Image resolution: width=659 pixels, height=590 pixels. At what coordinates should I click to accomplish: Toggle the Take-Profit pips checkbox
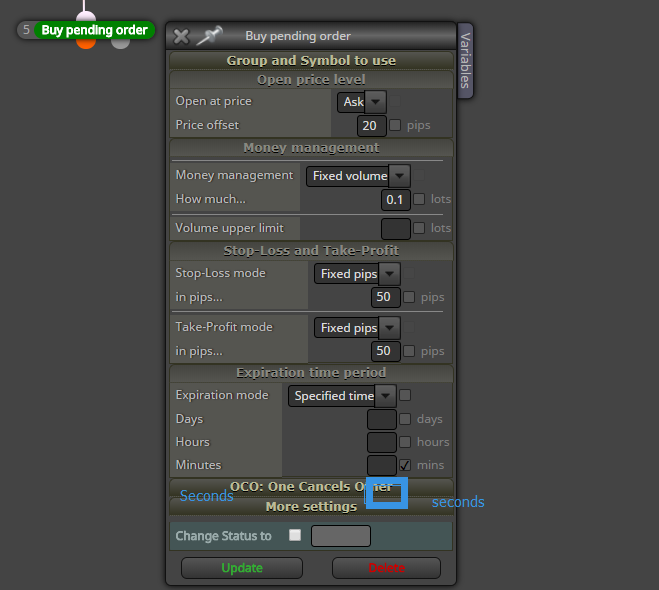(409, 351)
